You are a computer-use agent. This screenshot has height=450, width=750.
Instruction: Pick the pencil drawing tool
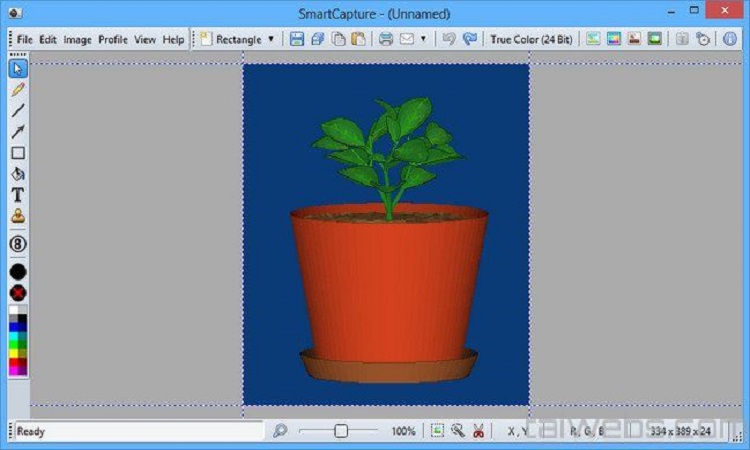pos(18,90)
